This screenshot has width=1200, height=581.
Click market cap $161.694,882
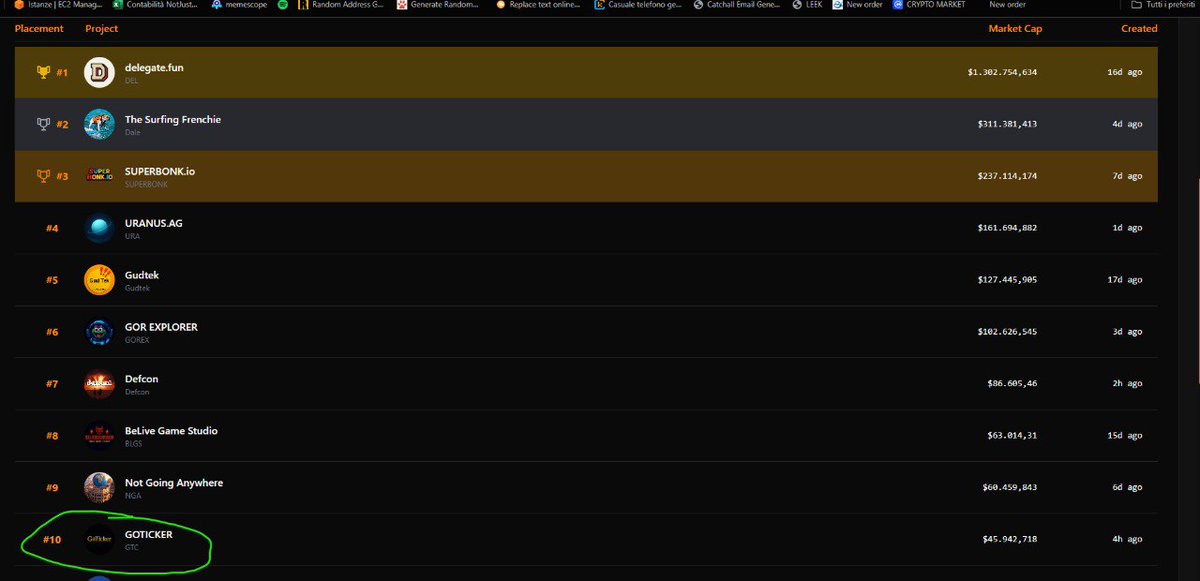1007,228
